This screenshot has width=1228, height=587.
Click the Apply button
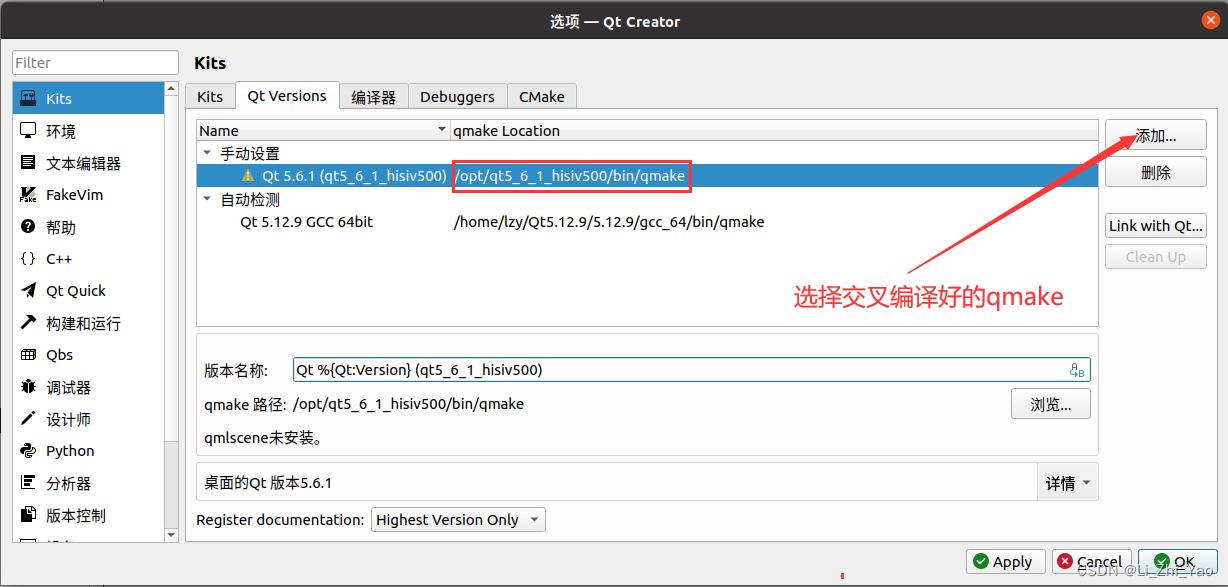click(1006, 562)
